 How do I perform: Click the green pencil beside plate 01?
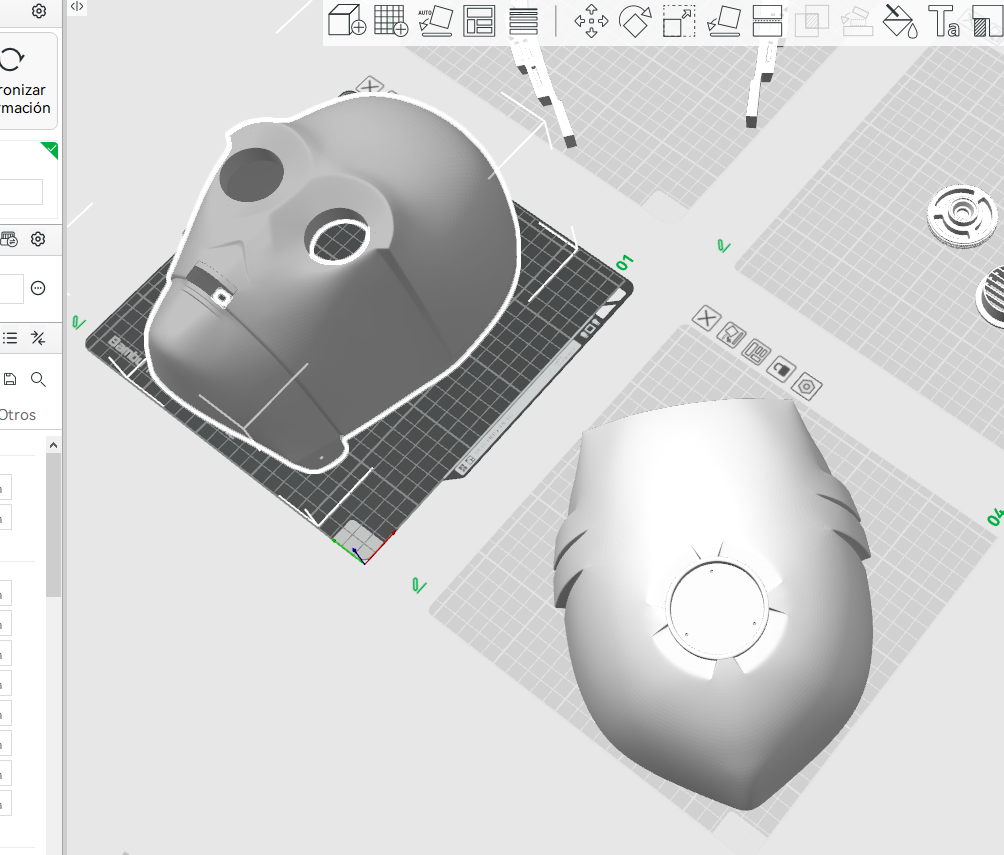[79, 322]
